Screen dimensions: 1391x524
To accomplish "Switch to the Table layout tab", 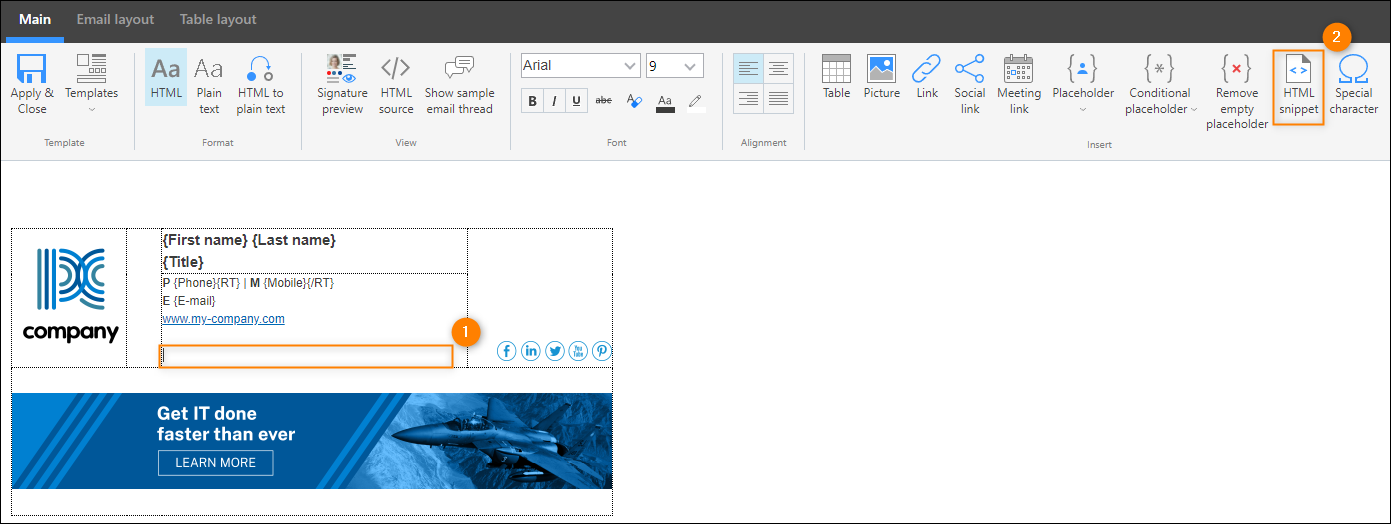I will pyautogui.click(x=218, y=20).
